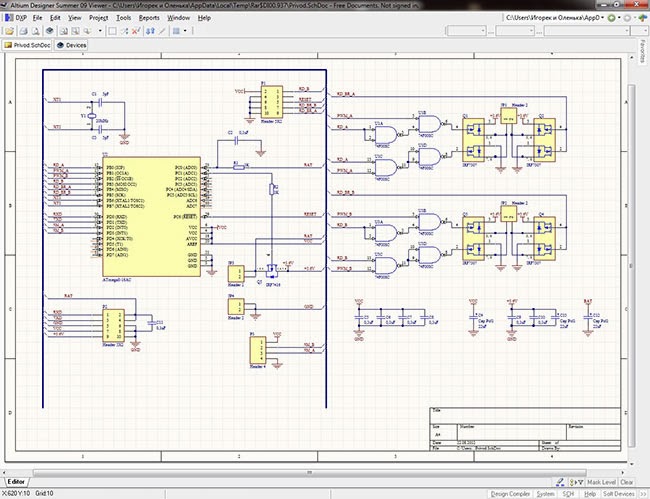
Task: Click the title block in schematic sheet
Action: coord(525,429)
